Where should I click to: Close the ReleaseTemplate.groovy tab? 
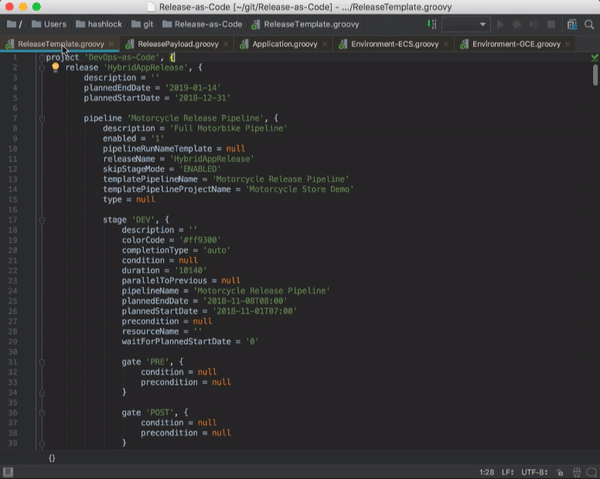[x=111, y=44]
